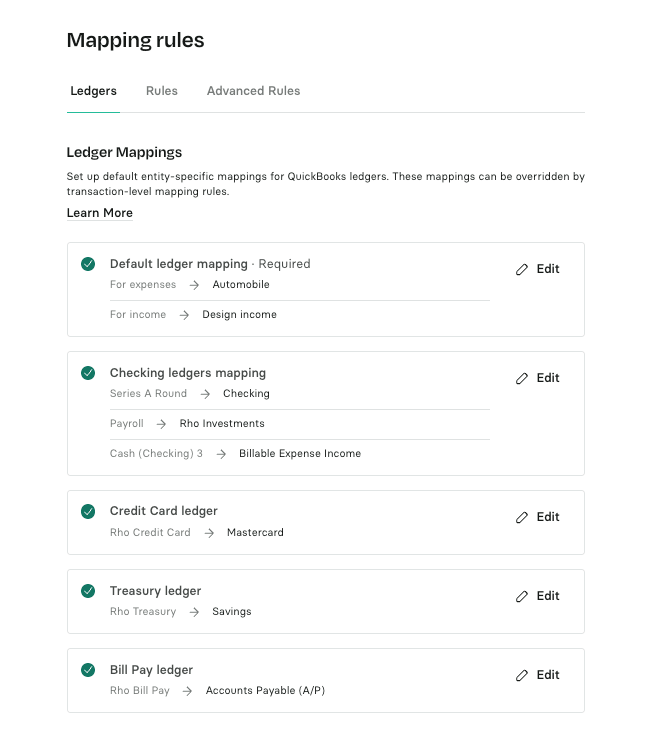
Task: Click the green checkmark beside Checking ledgers mapping
Action: pos(88,373)
